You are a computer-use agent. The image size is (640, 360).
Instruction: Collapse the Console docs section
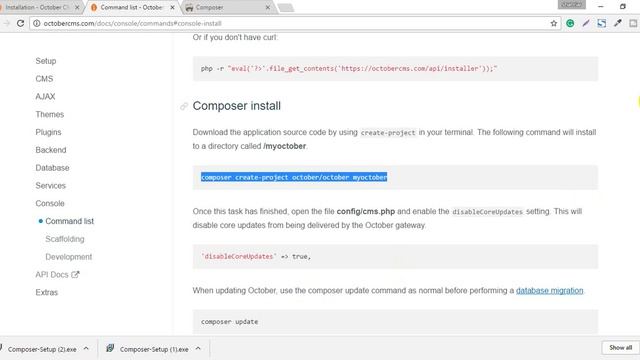point(50,203)
